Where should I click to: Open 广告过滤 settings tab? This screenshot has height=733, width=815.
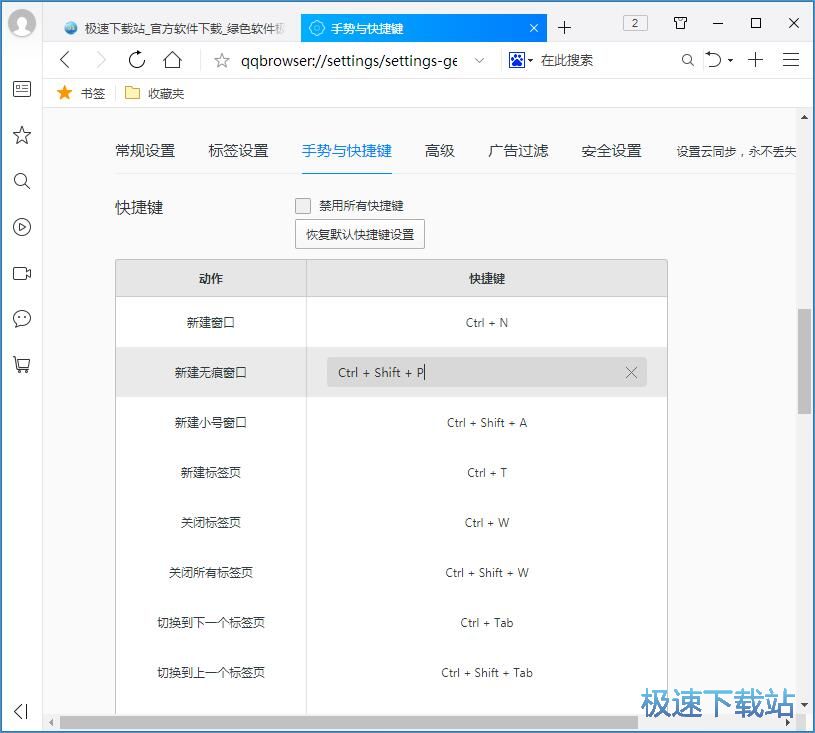[x=518, y=151]
